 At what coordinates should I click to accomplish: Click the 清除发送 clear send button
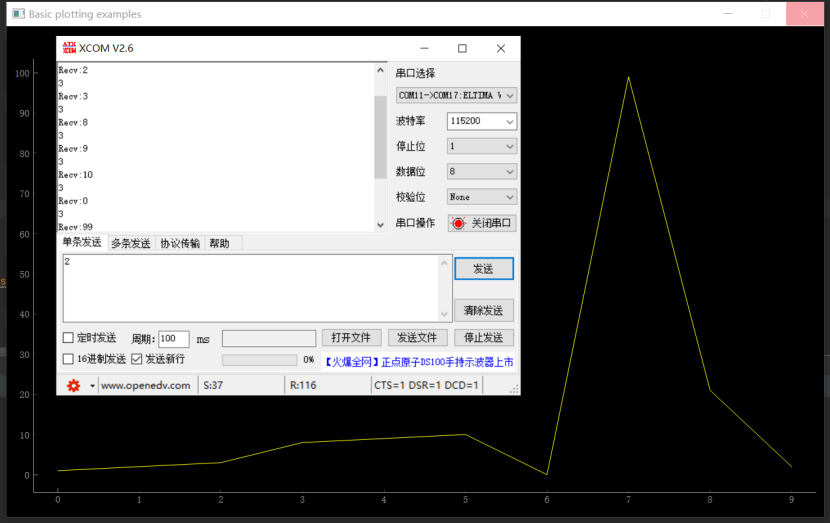(483, 311)
